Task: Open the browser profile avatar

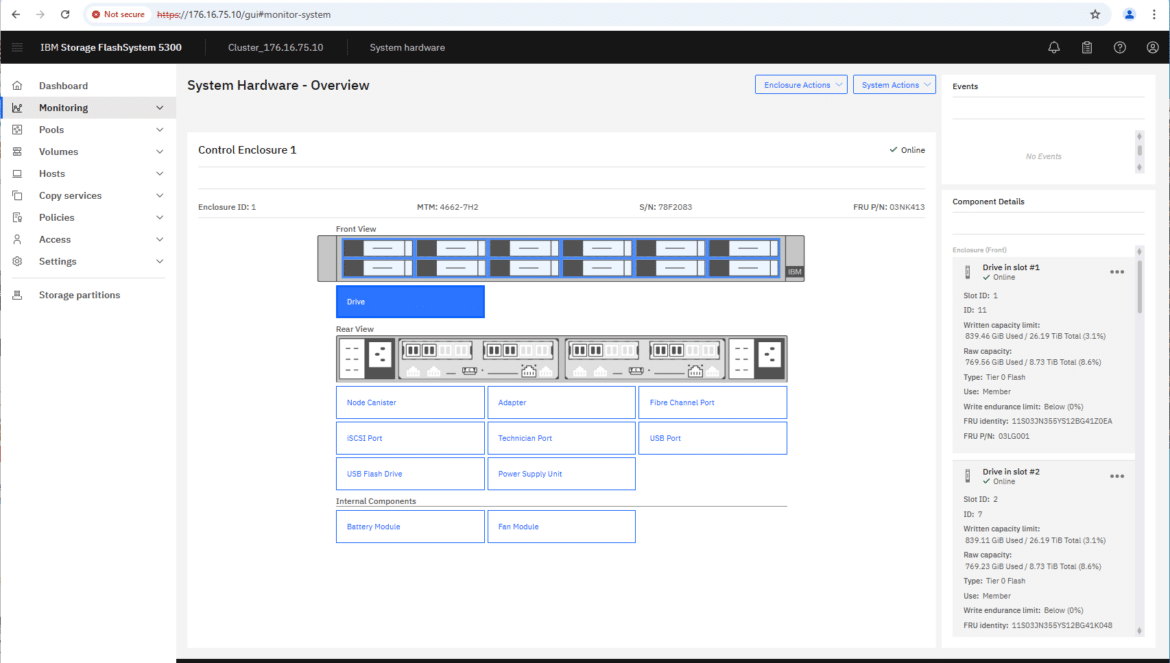Action: [1129, 14]
